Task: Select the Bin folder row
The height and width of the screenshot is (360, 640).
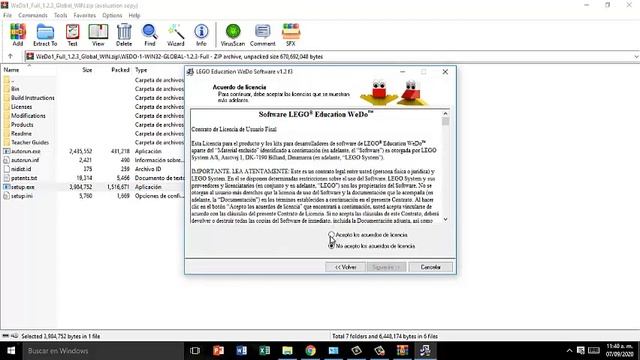Action: (x=93, y=89)
